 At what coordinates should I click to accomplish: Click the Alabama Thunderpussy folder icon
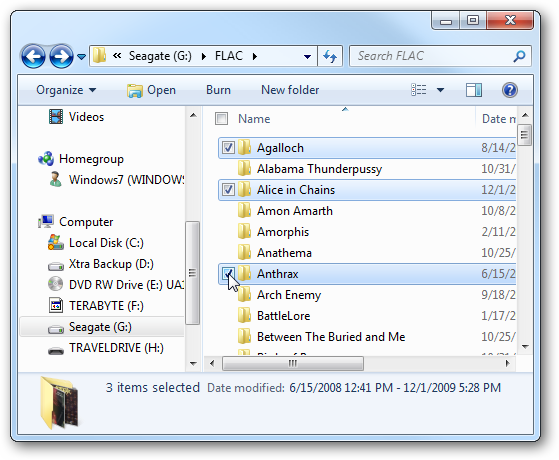pos(245,169)
